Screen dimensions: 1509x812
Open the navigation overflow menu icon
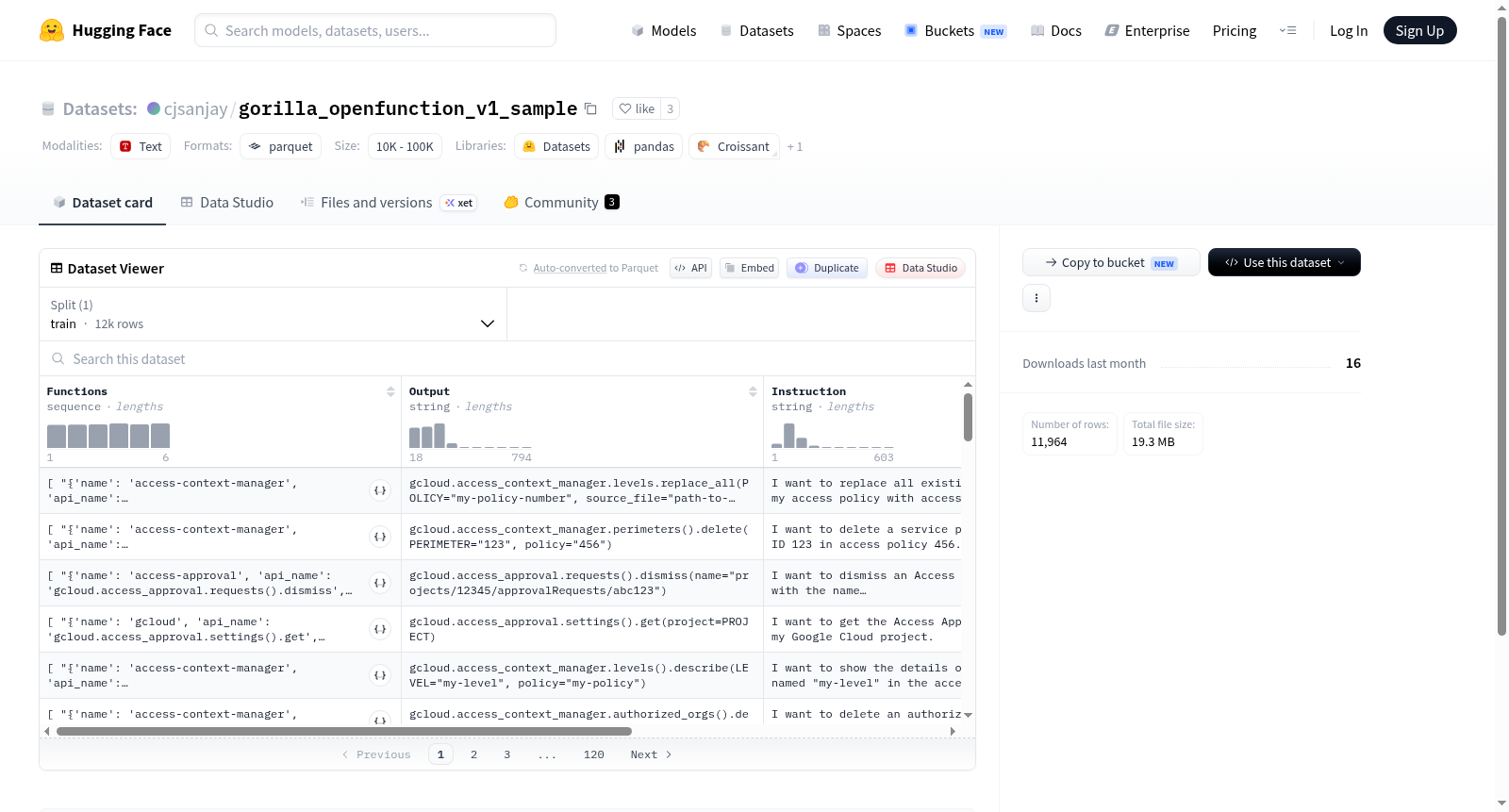click(x=1287, y=30)
